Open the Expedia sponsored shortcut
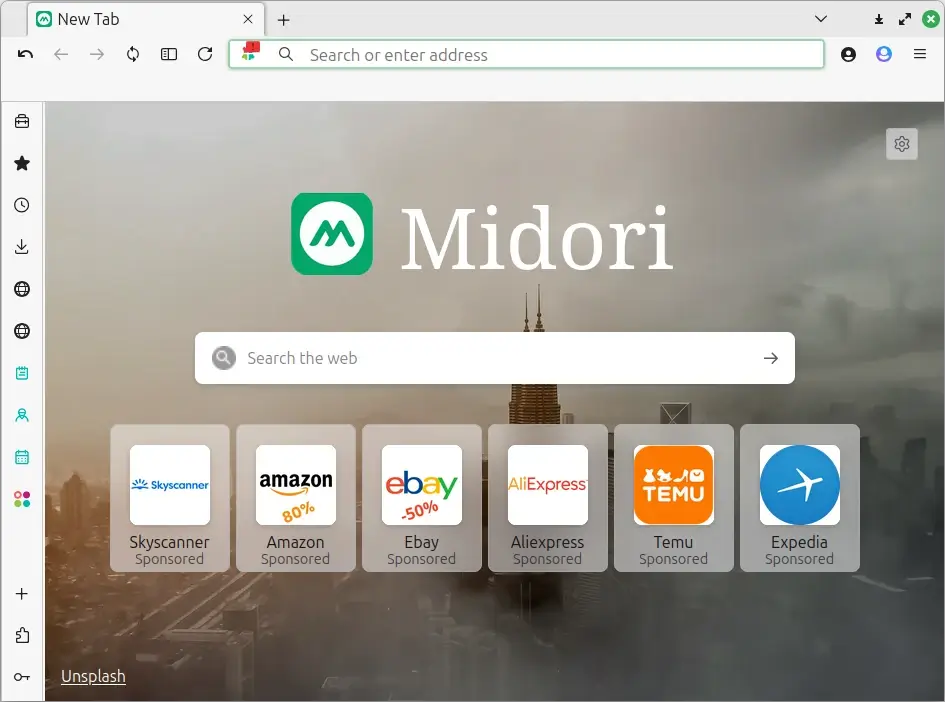Screen dimensions: 945x702 coord(799,498)
